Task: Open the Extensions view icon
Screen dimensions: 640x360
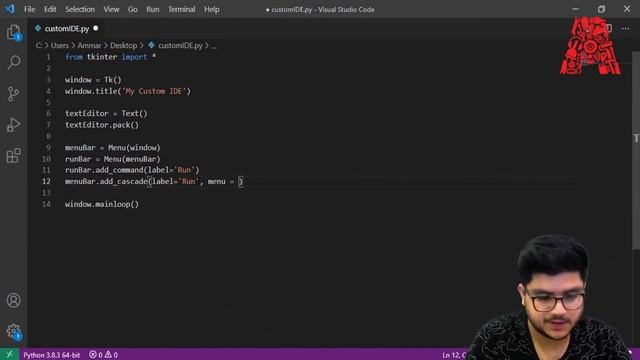Action: 13,156
